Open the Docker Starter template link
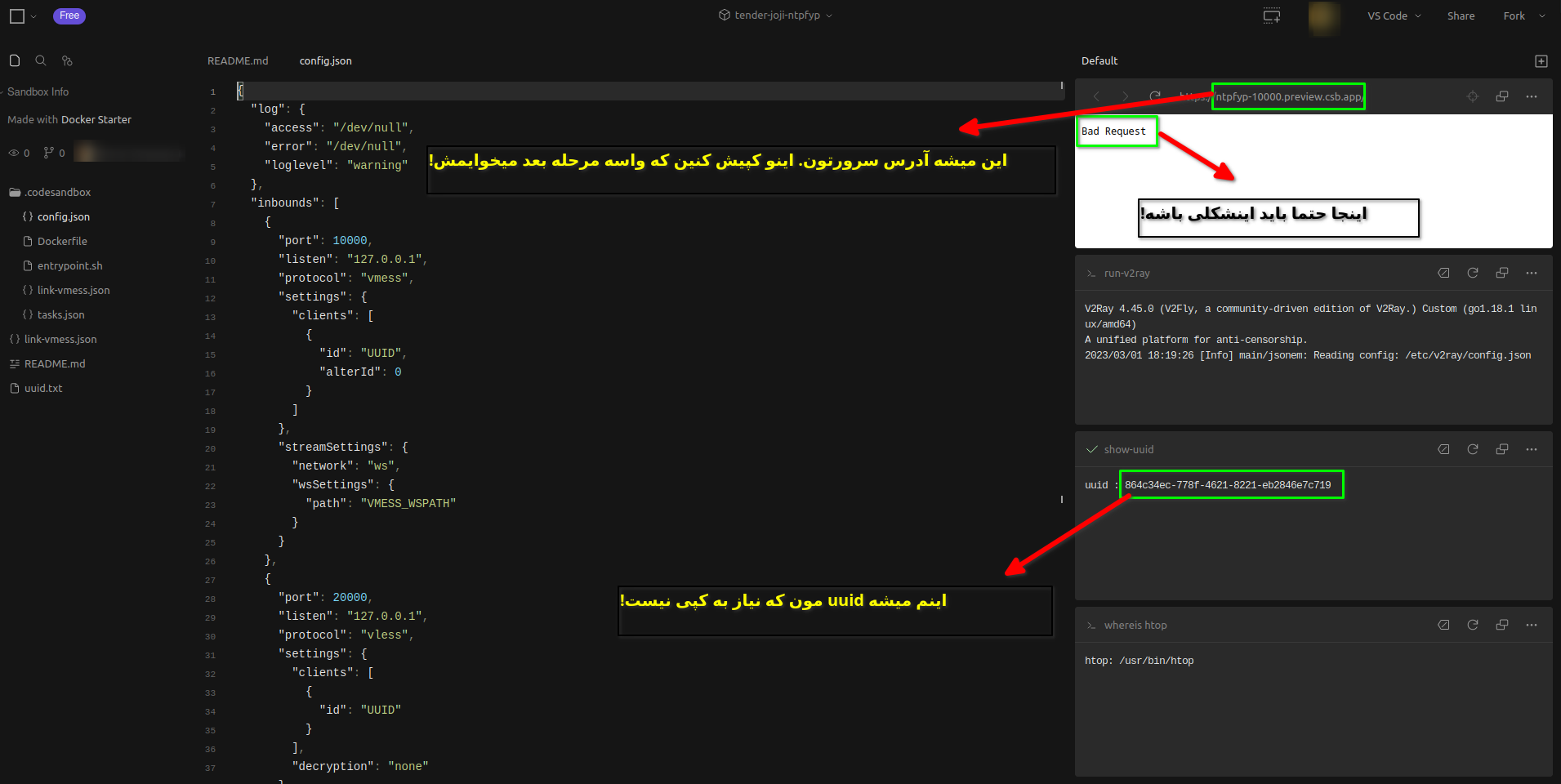The image size is (1561, 784). 96,119
